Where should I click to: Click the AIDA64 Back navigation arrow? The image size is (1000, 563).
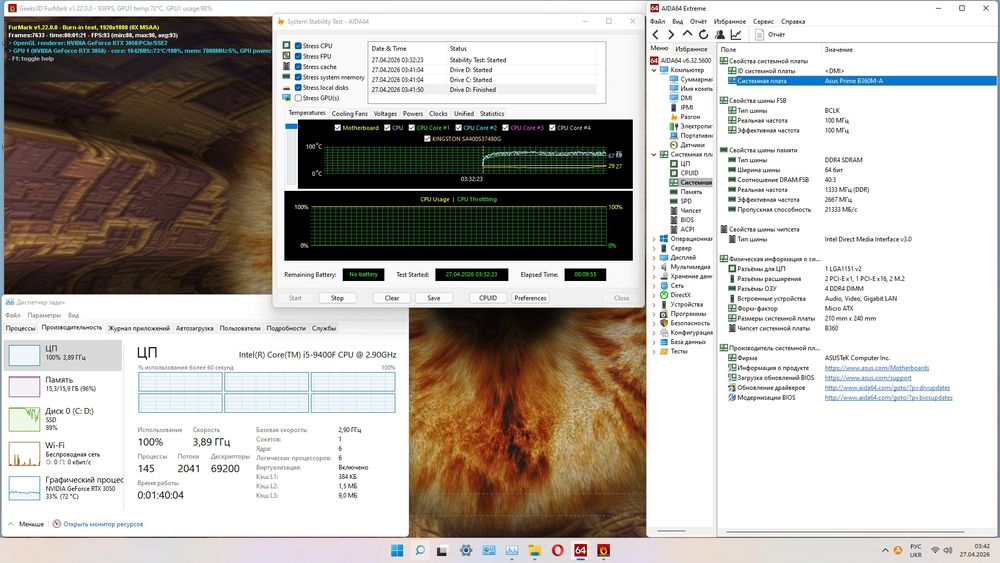click(x=656, y=34)
